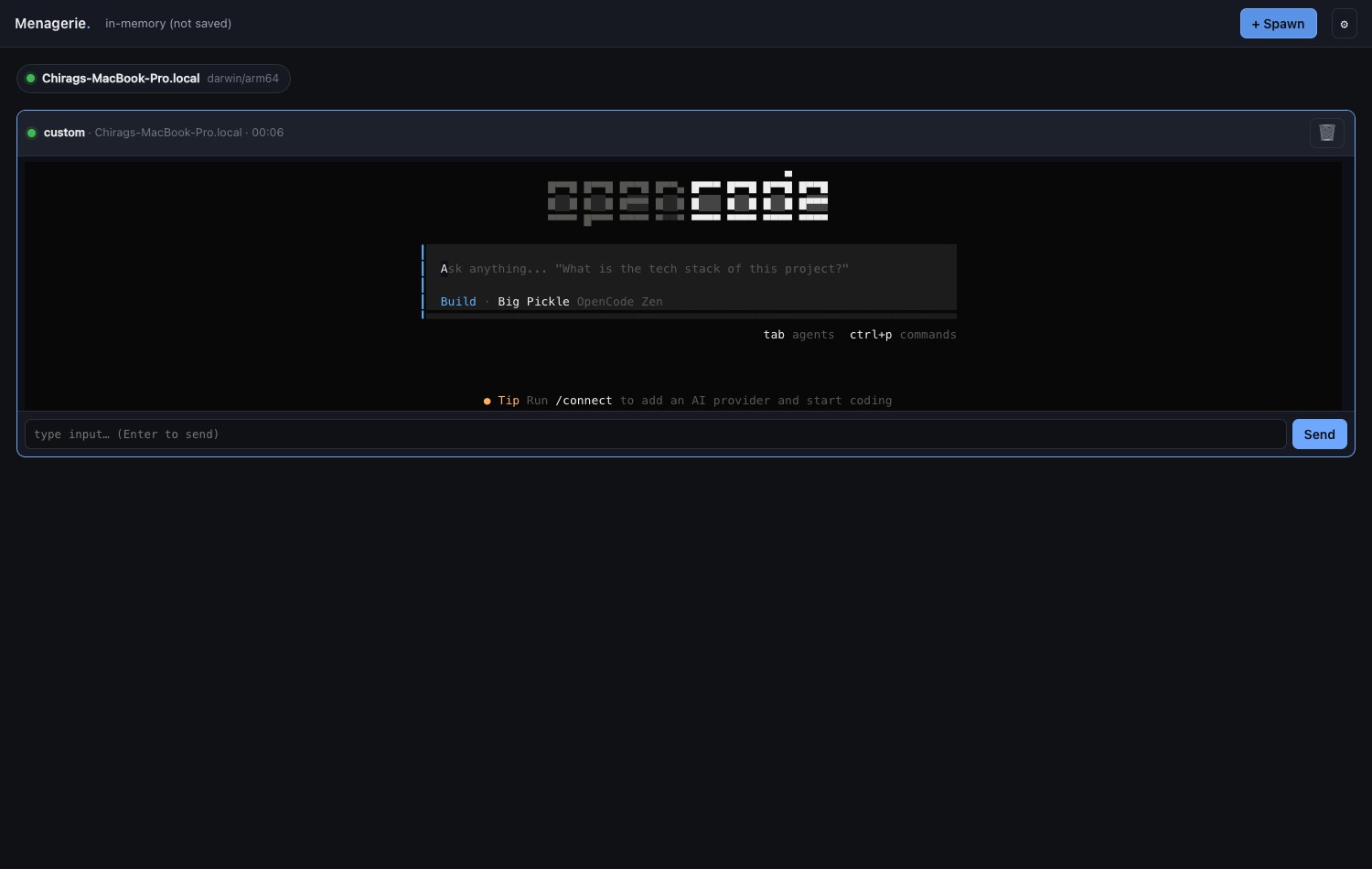Click the "OpenCode Zen" provider text
Image resolution: width=1372 pixels, height=869 pixels.
[619, 302]
